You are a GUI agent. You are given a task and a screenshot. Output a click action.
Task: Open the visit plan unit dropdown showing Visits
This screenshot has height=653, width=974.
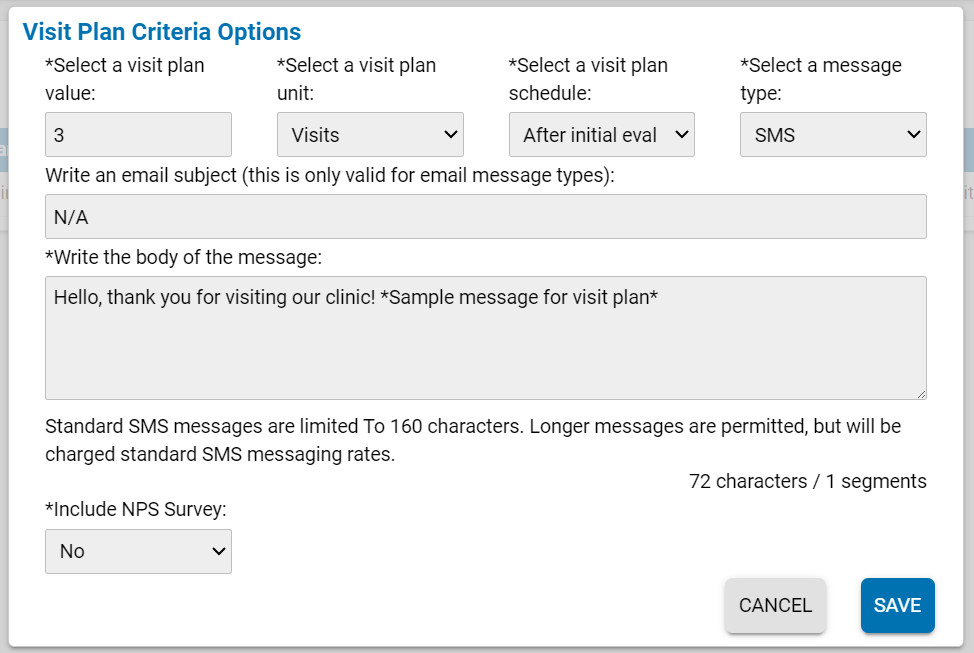(370, 134)
